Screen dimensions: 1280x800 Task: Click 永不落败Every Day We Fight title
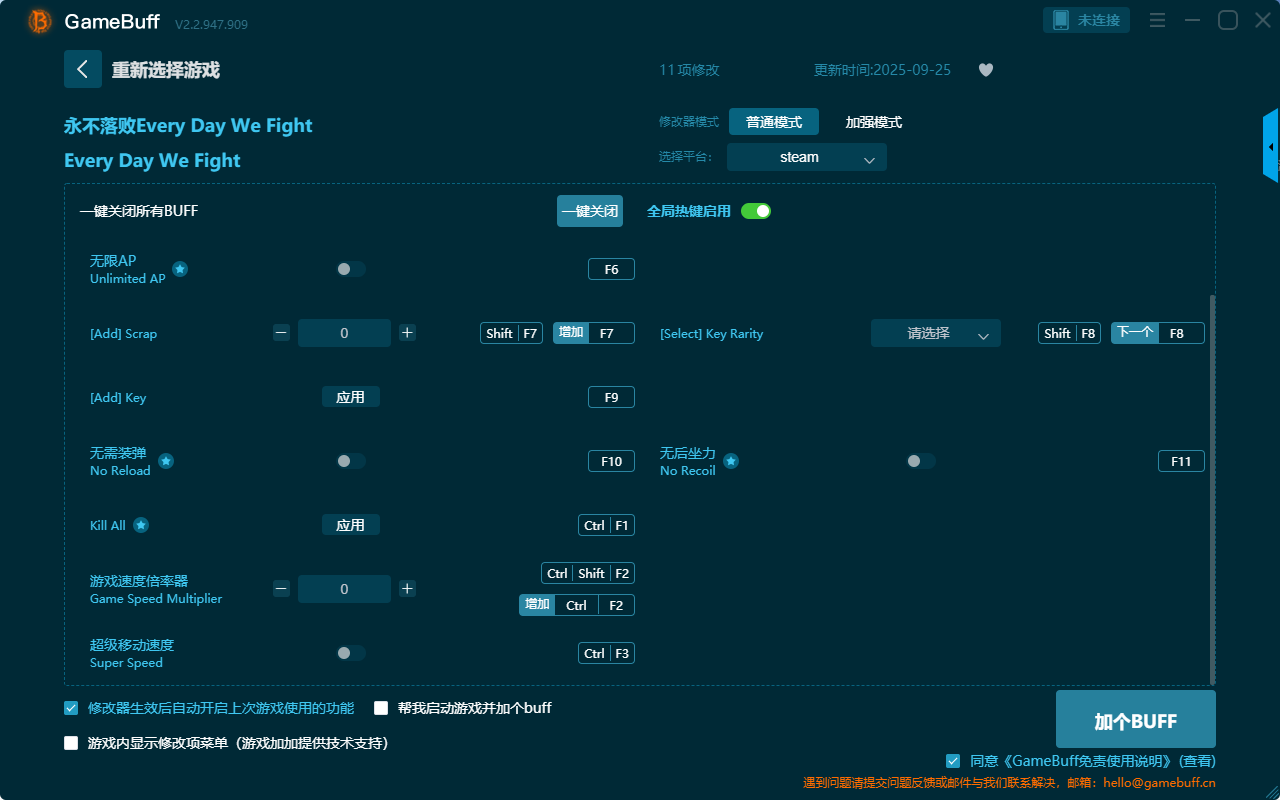[188, 125]
